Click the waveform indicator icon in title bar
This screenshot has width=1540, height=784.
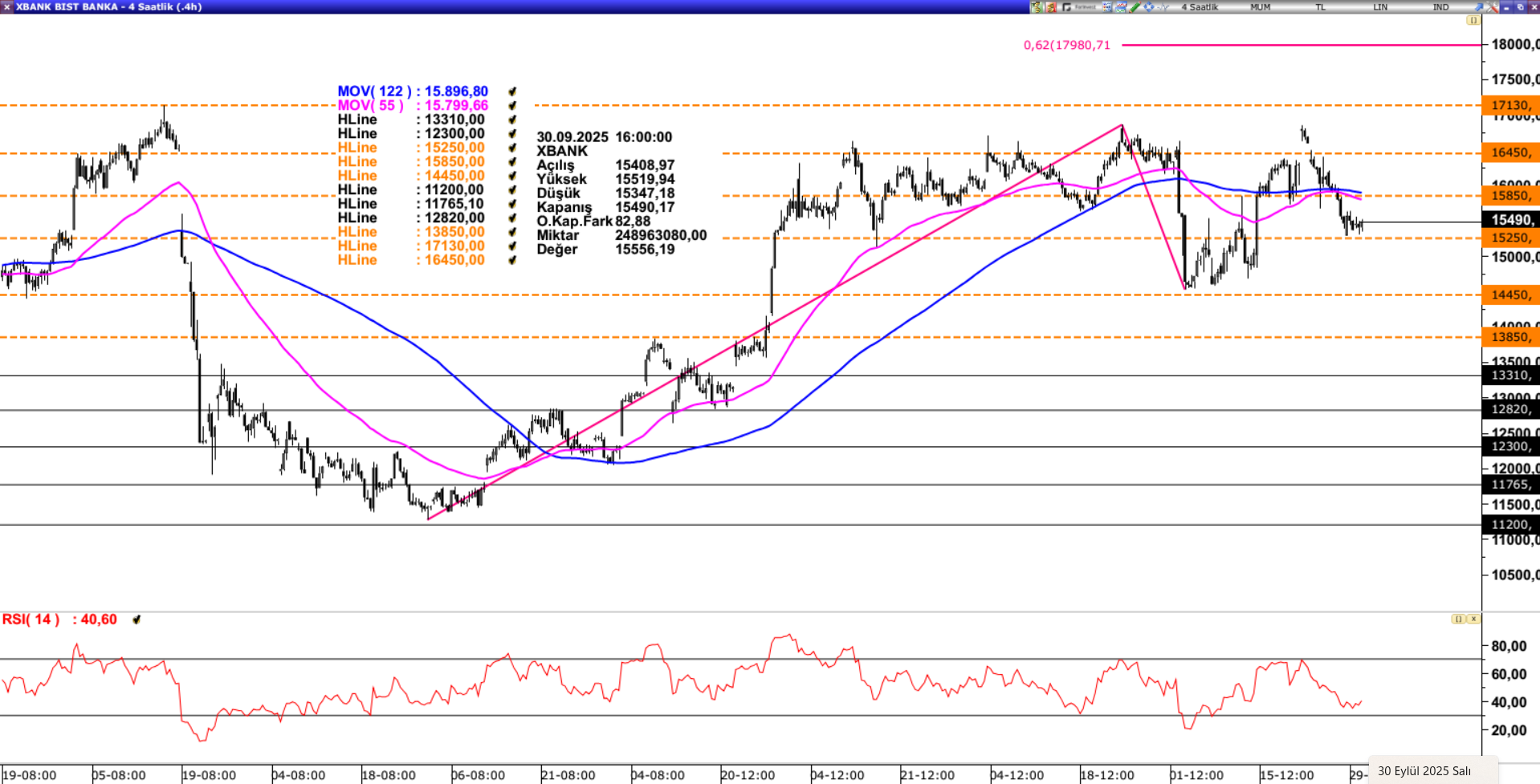click(1163, 6)
